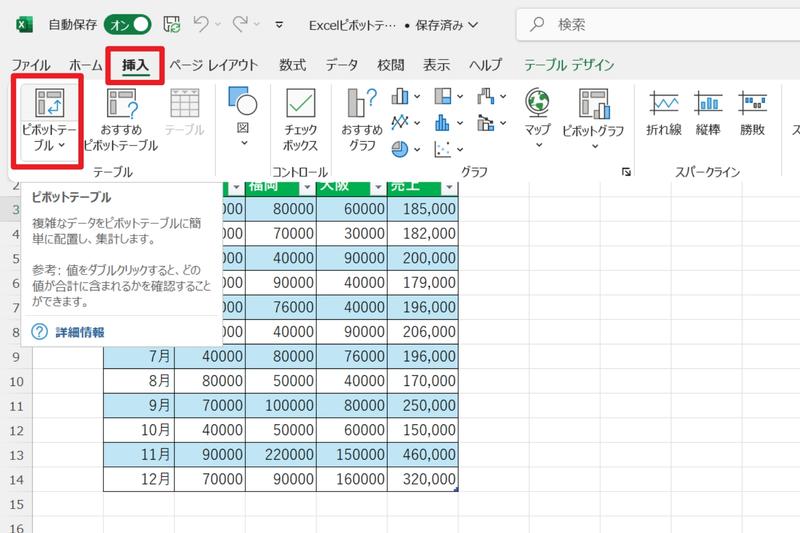The height and width of the screenshot is (533, 800).
Task: Click the 詳細情報 link in tooltip
Action: tap(80, 332)
